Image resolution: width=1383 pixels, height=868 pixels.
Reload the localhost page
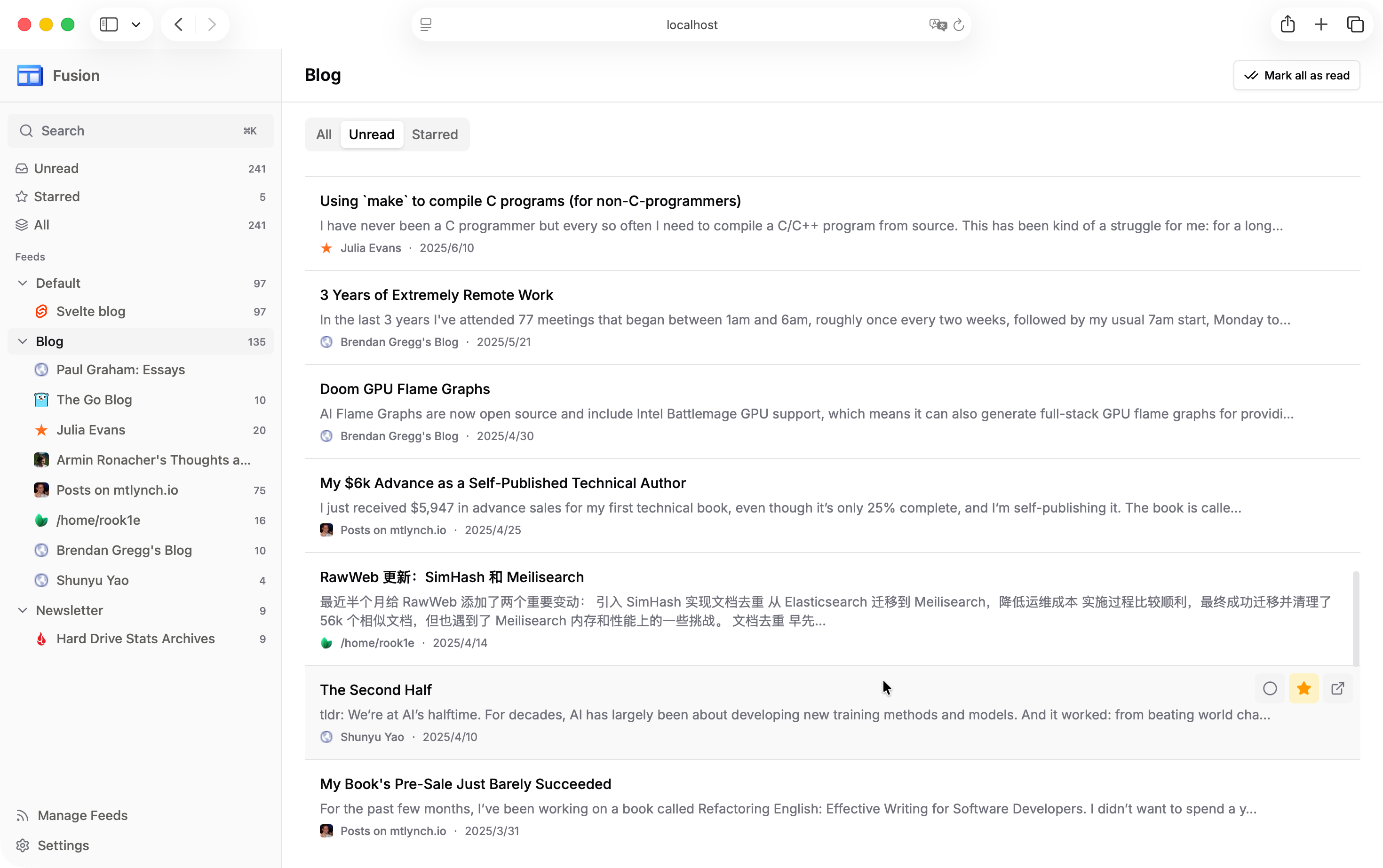click(959, 24)
